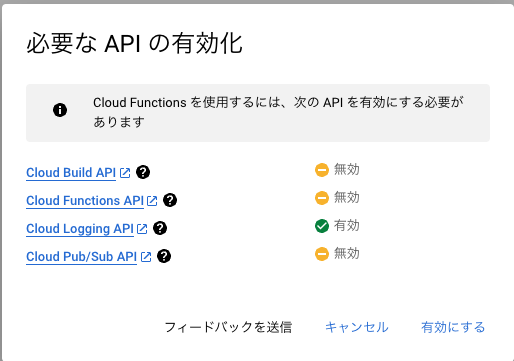This screenshot has height=361, width=514.
Task: Open the Cloud Pub/Sub API link
Action: click(82, 257)
